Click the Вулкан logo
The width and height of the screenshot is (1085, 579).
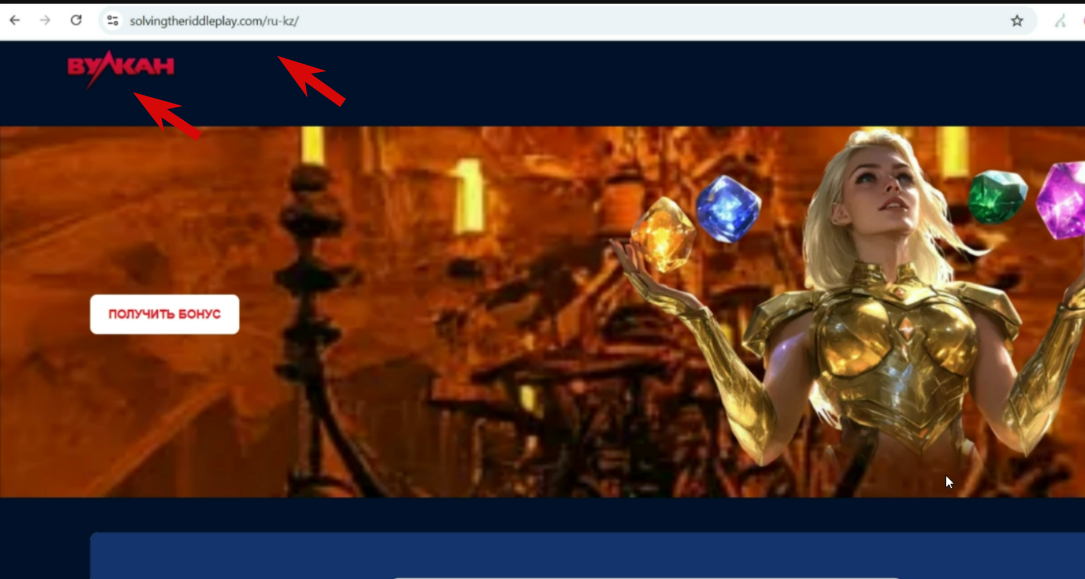pos(121,69)
